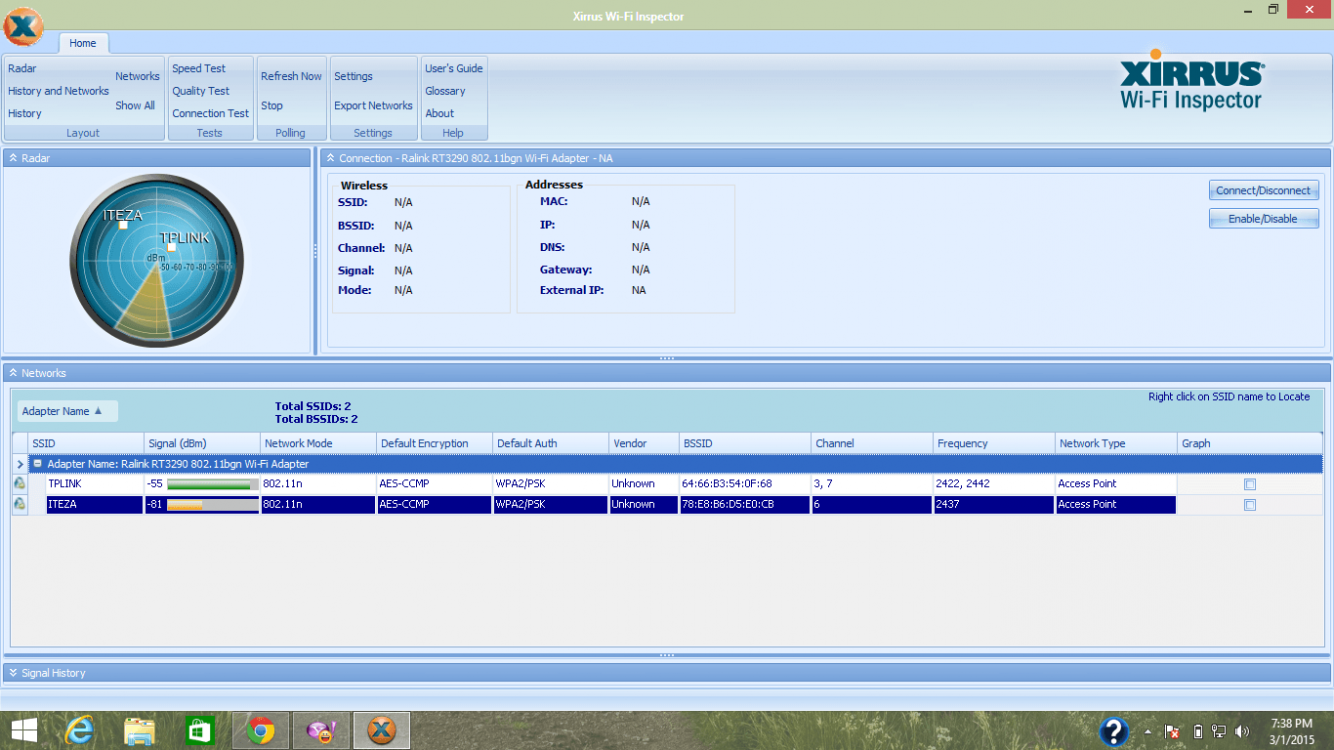Viewport: 1334px width, 750px height.
Task: Sort by BSSID column header
Action: pos(745,443)
